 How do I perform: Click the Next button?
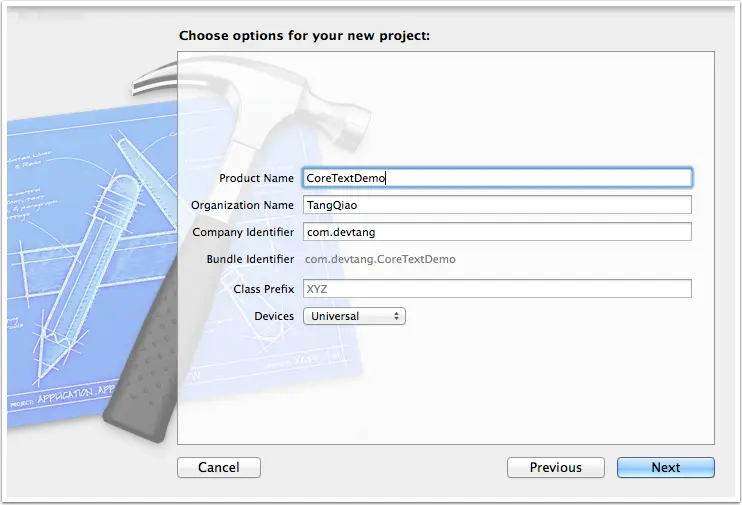pos(666,468)
